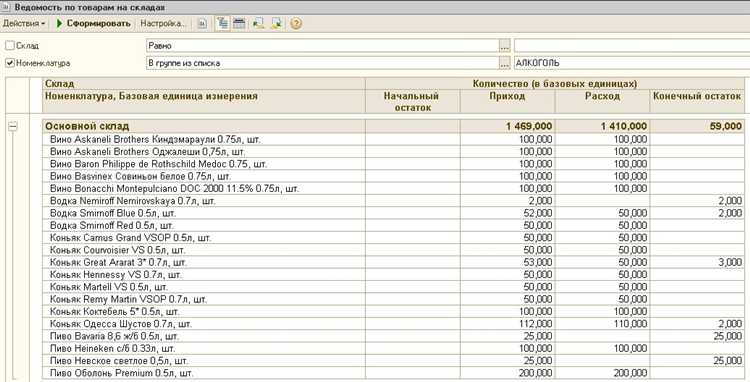Uncheck the Номенклатура filter checkbox

tap(10, 63)
